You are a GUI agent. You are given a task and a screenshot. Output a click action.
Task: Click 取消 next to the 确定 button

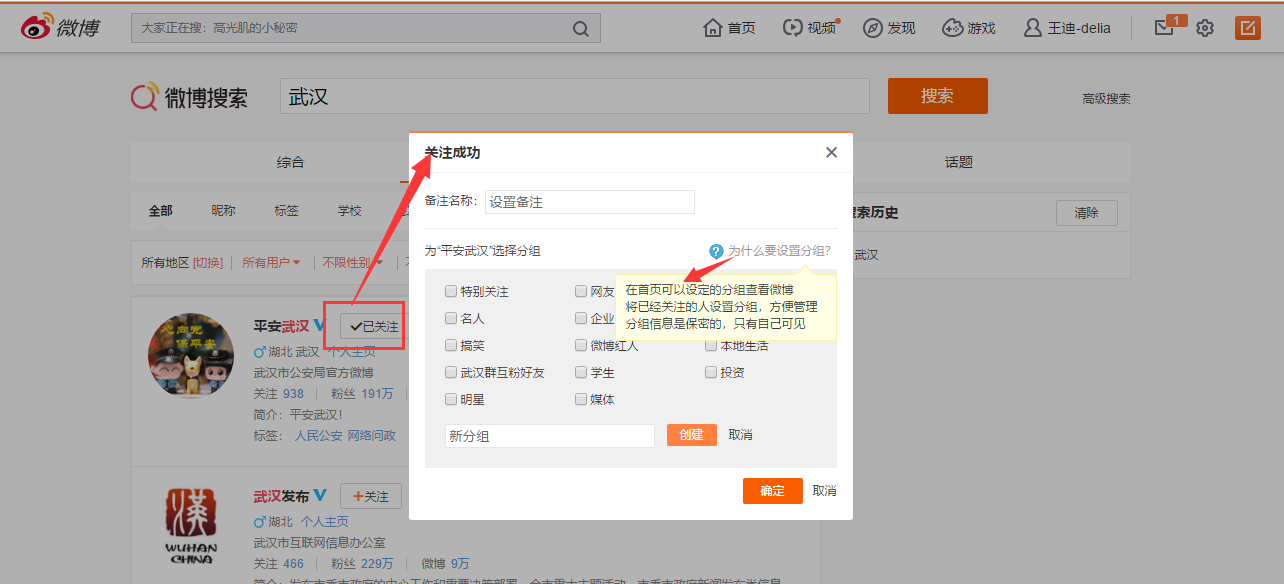click(x=824, y=491)
